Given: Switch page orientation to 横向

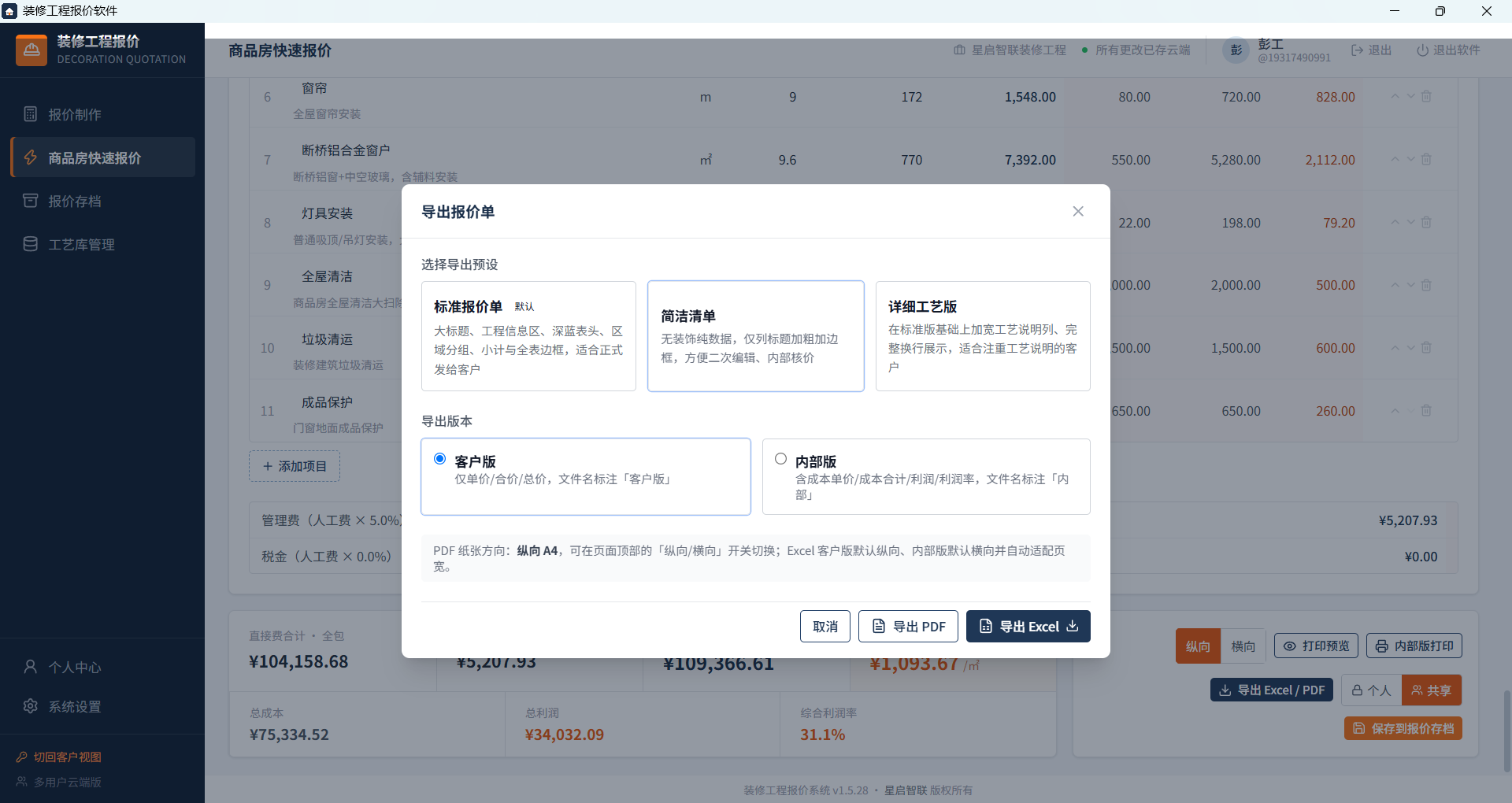Looking at the screenshot, I should pyautogui.click(x=1243, y=646).
